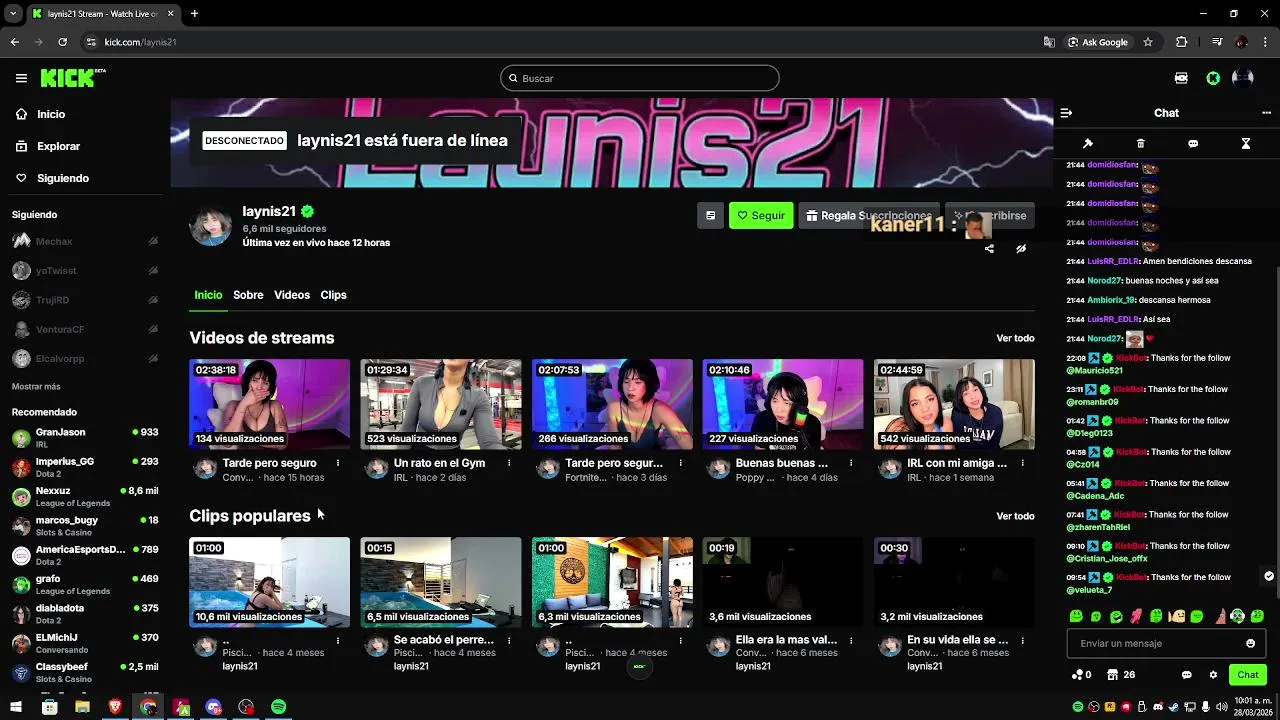Click Mostrar más in sidebar
1280x720 pixels.
click(36, 386)
